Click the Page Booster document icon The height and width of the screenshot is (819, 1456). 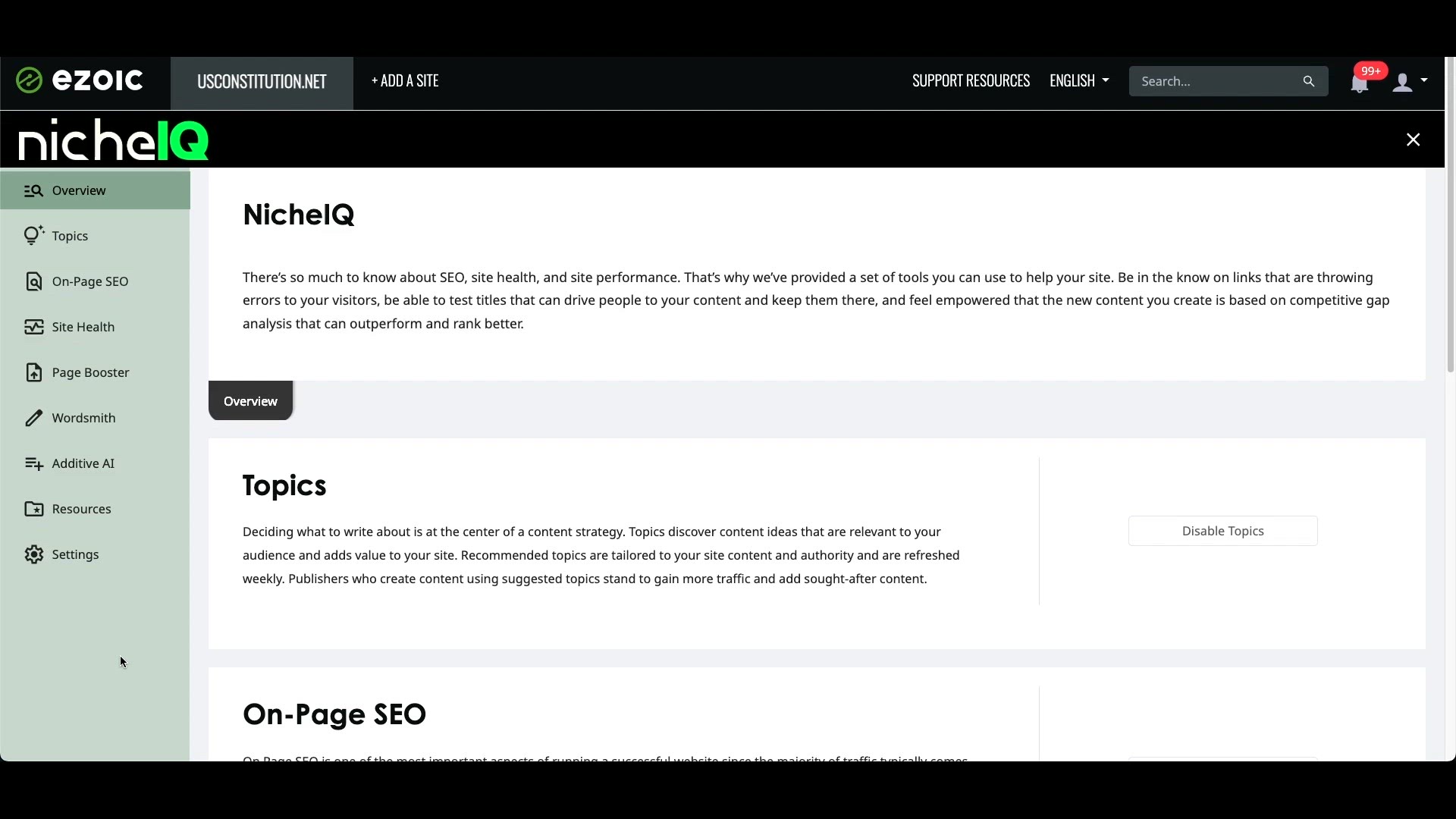point(33,372)
